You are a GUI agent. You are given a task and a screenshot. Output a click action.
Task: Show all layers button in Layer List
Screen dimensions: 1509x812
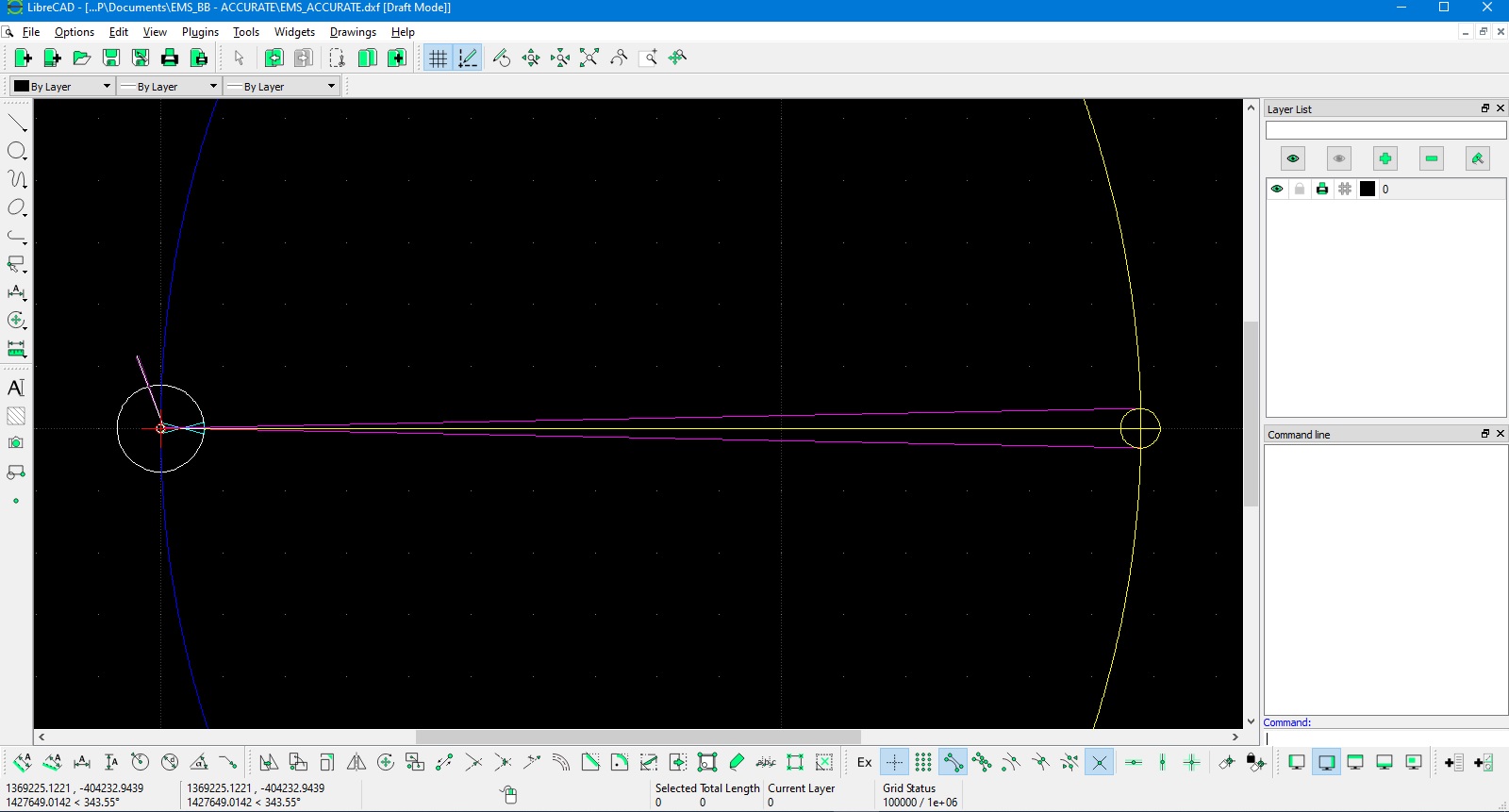1293,158
